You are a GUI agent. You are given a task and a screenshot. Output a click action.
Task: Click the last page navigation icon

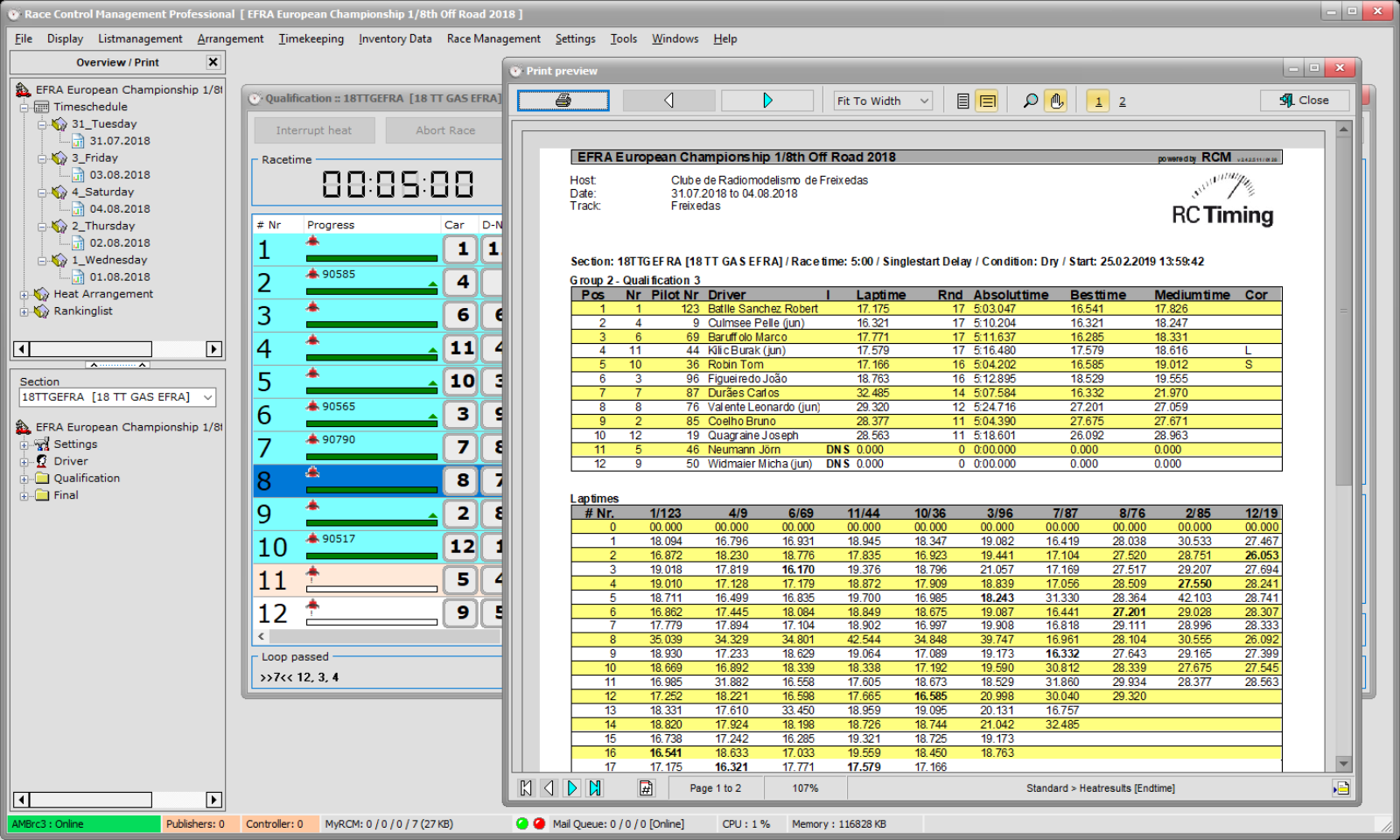point(595,788)
